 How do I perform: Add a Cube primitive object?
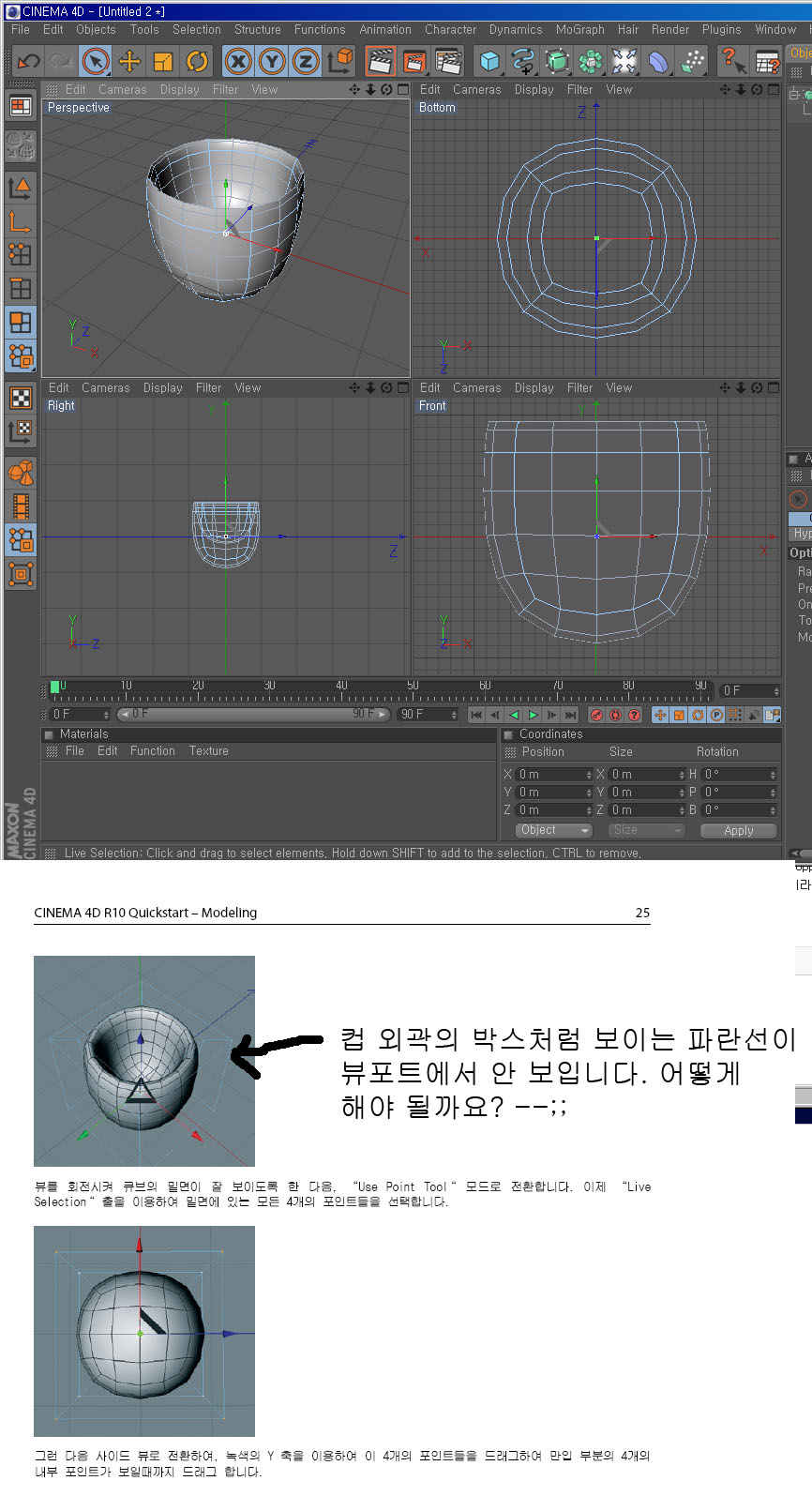point(489,61)
